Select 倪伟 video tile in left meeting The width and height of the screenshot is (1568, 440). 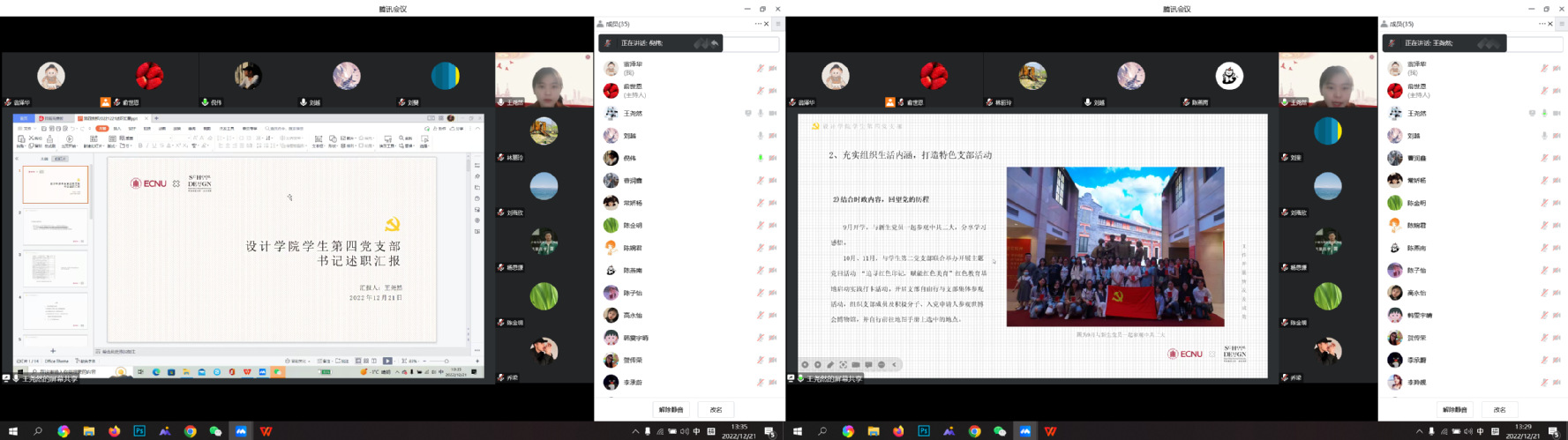pos(248,79)
